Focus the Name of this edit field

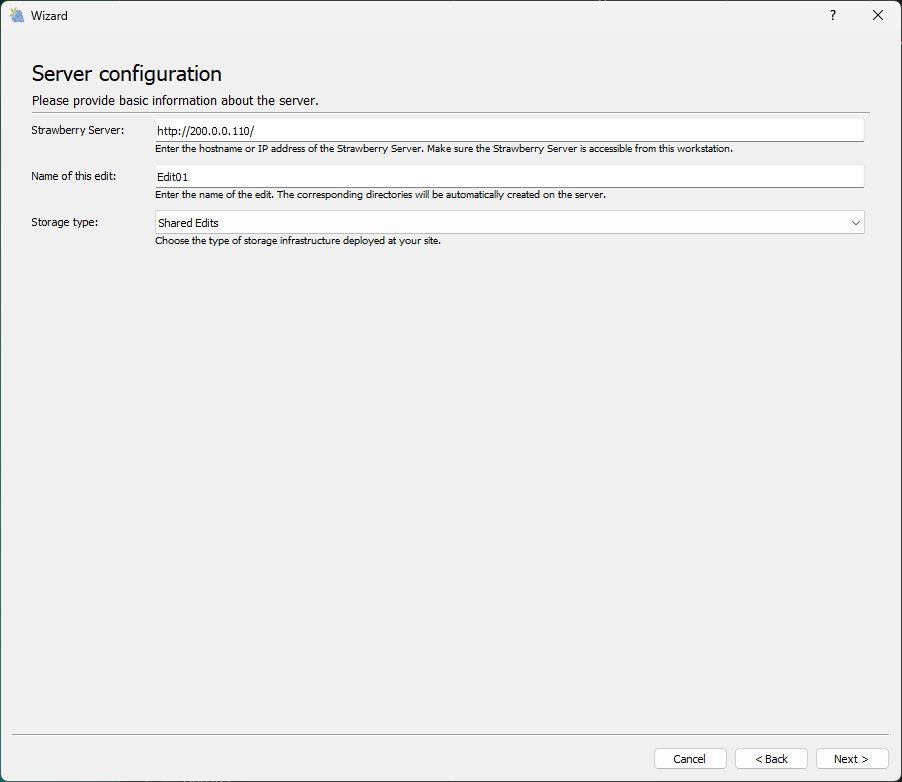[x=508, y=177]
